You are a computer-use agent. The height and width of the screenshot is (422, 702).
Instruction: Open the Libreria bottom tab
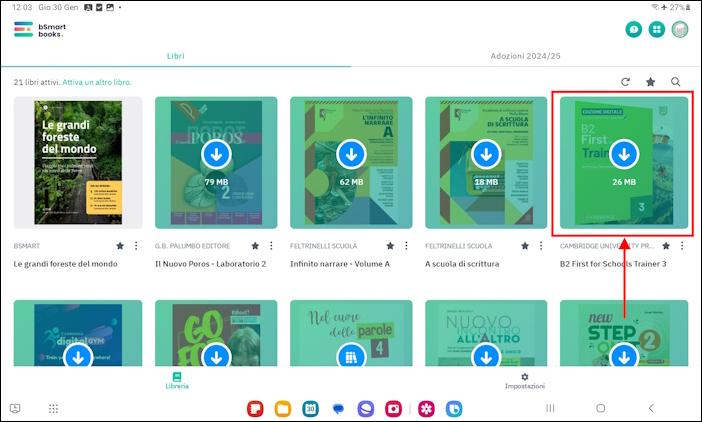(x=177, y=380)
